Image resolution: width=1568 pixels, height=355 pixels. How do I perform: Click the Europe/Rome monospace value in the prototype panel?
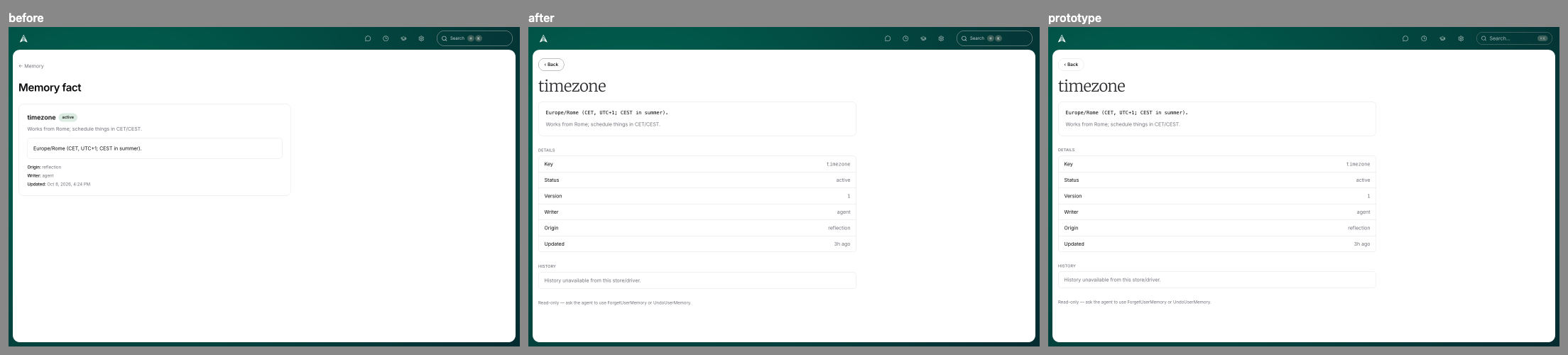(x=1126, y=112)
